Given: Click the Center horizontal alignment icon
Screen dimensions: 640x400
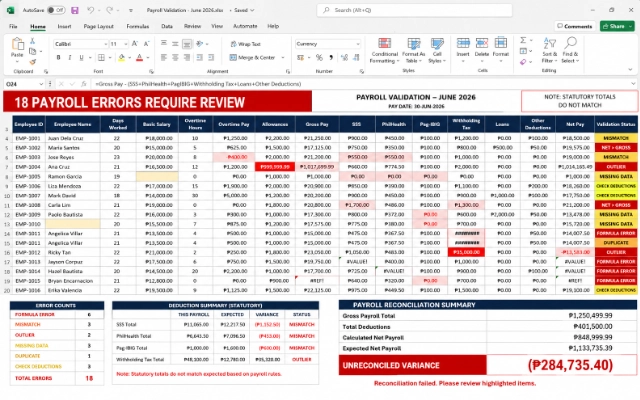Looking at the screenshot, I should pyautogui.click(x=175, y=58).
